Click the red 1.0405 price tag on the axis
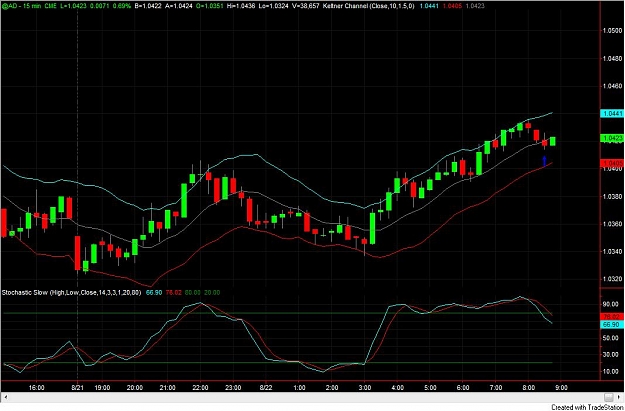This screenshot has width=625, height=411. click(611, 163)
